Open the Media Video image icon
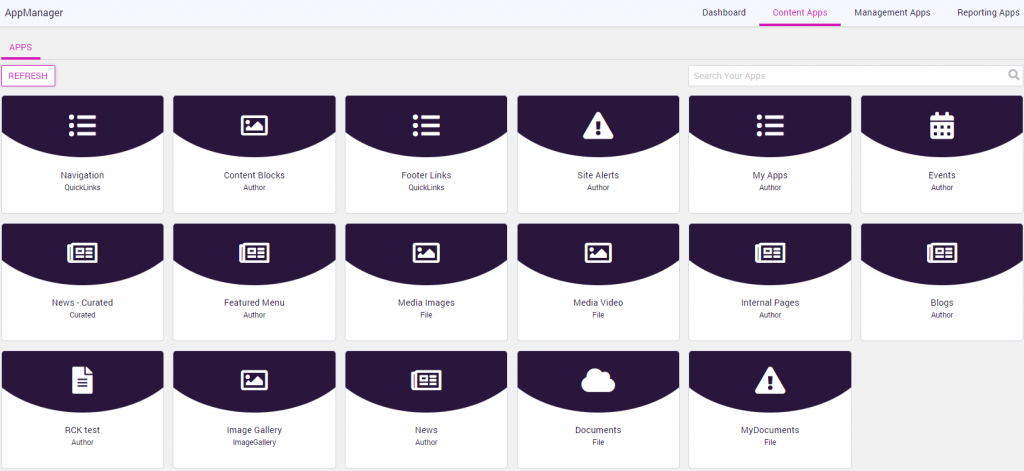1024x471 pixels. click(x=598, y=253)
